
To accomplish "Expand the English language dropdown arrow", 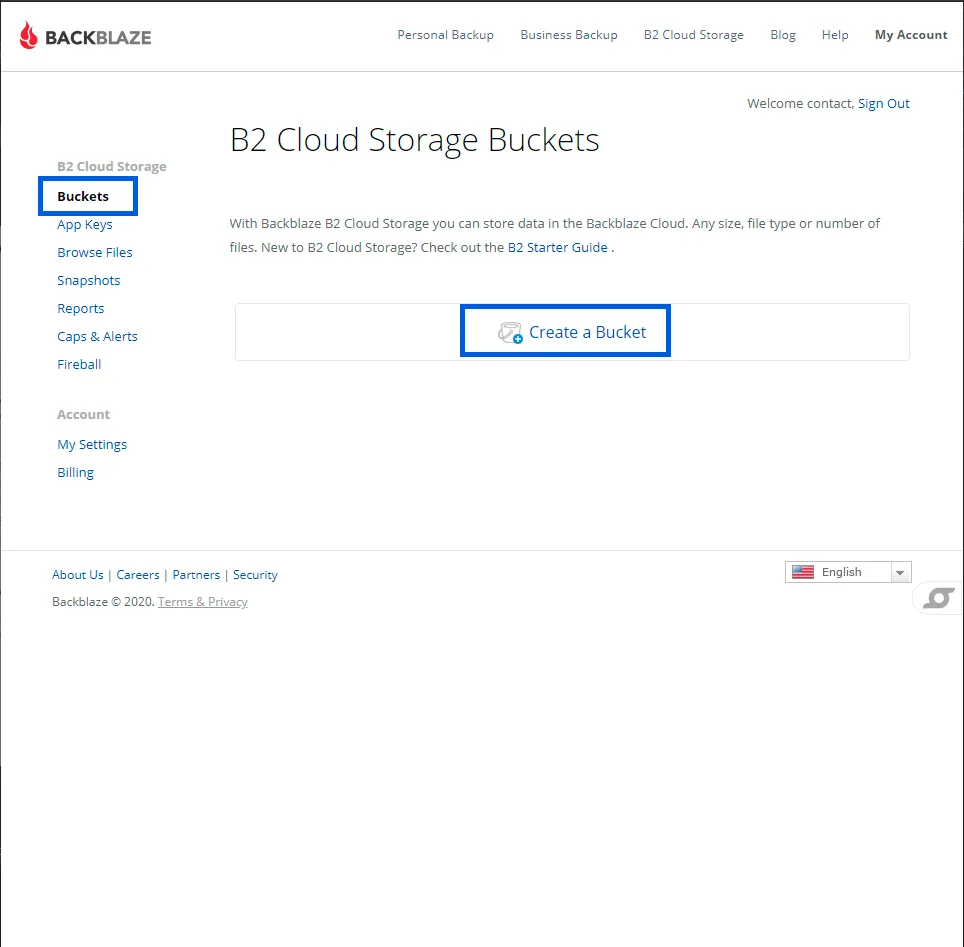I will coord(900,573).
